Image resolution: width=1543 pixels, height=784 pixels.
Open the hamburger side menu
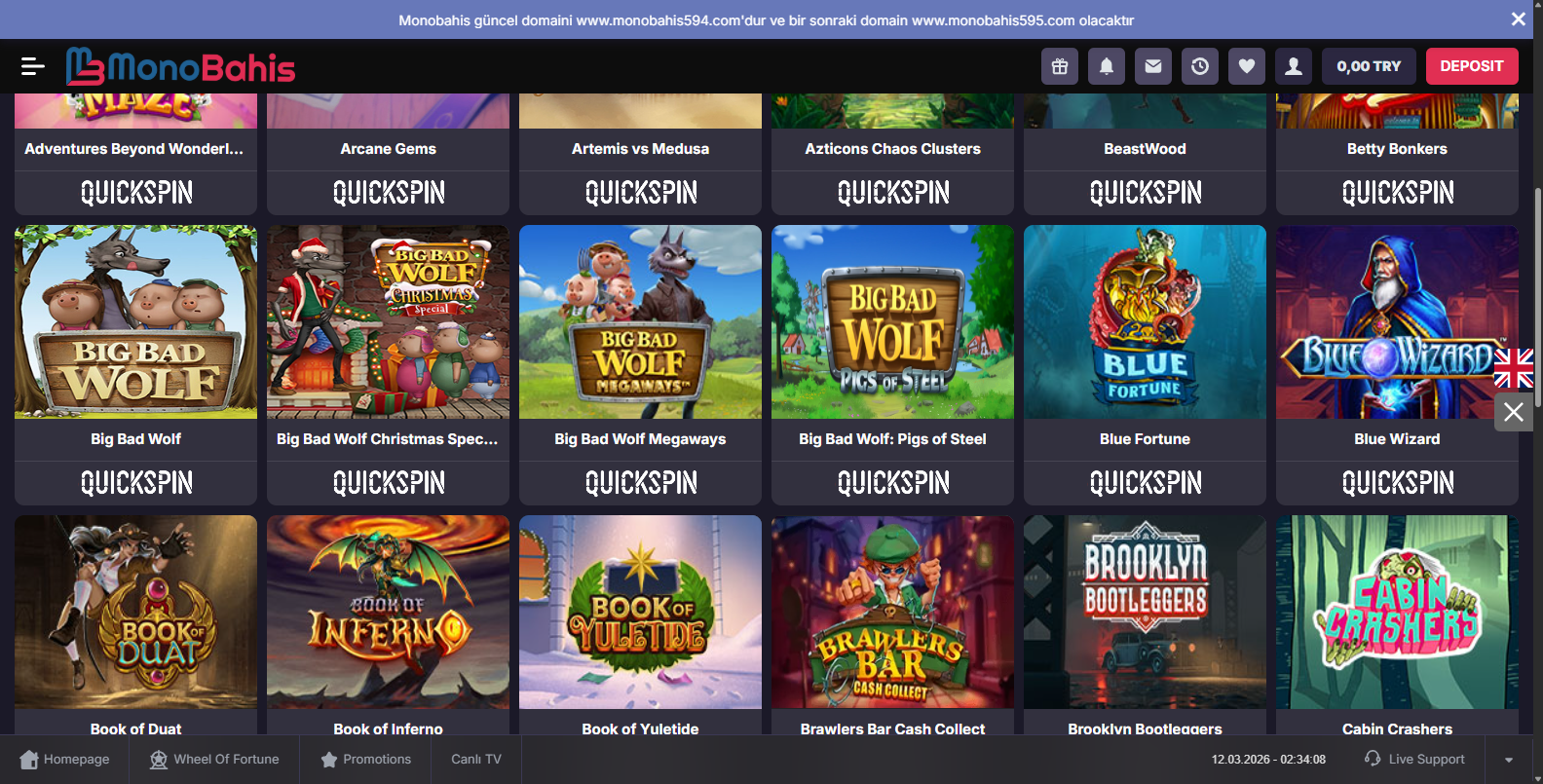[x=32, y=66]
